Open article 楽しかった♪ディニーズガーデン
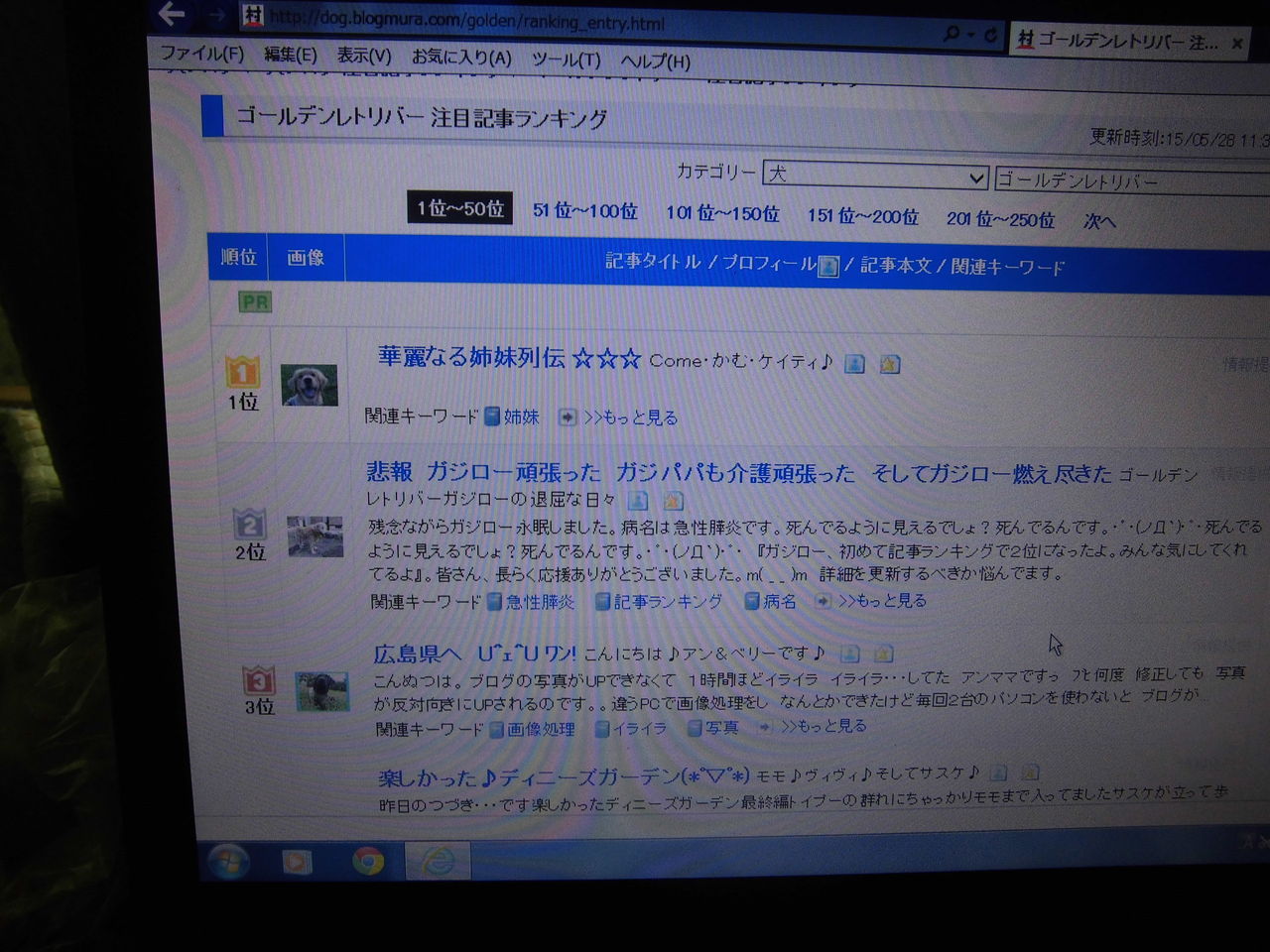 (x=564, y=775)
